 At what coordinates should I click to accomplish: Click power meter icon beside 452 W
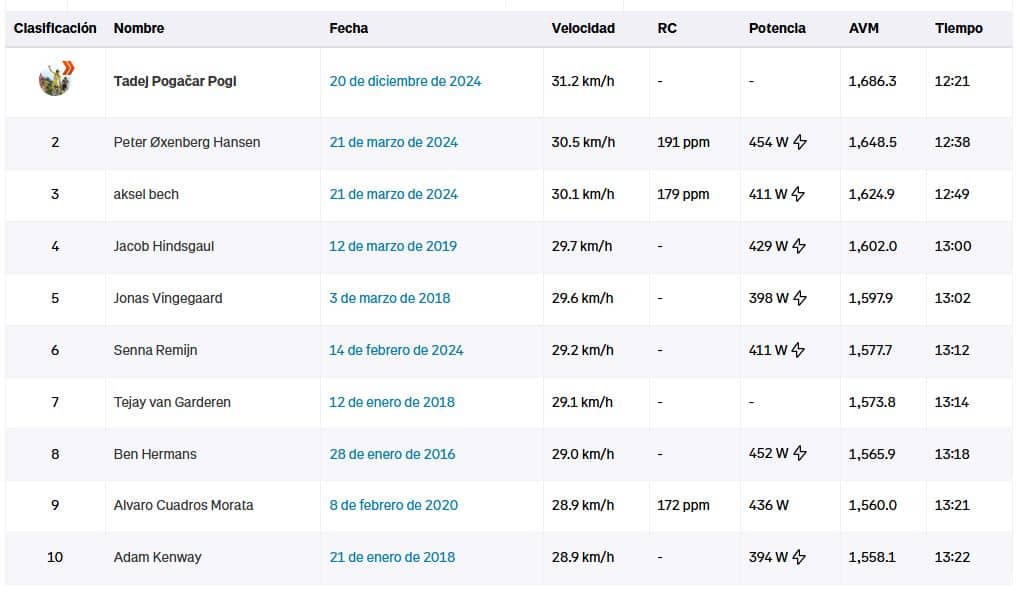coord(800,454)
